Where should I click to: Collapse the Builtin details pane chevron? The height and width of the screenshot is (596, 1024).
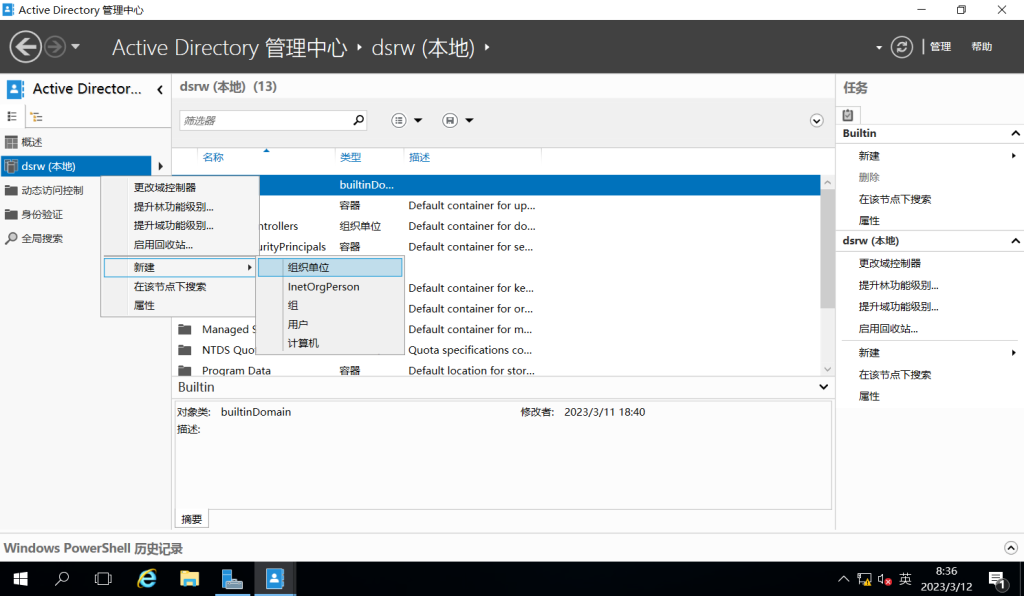click(824, 387)
